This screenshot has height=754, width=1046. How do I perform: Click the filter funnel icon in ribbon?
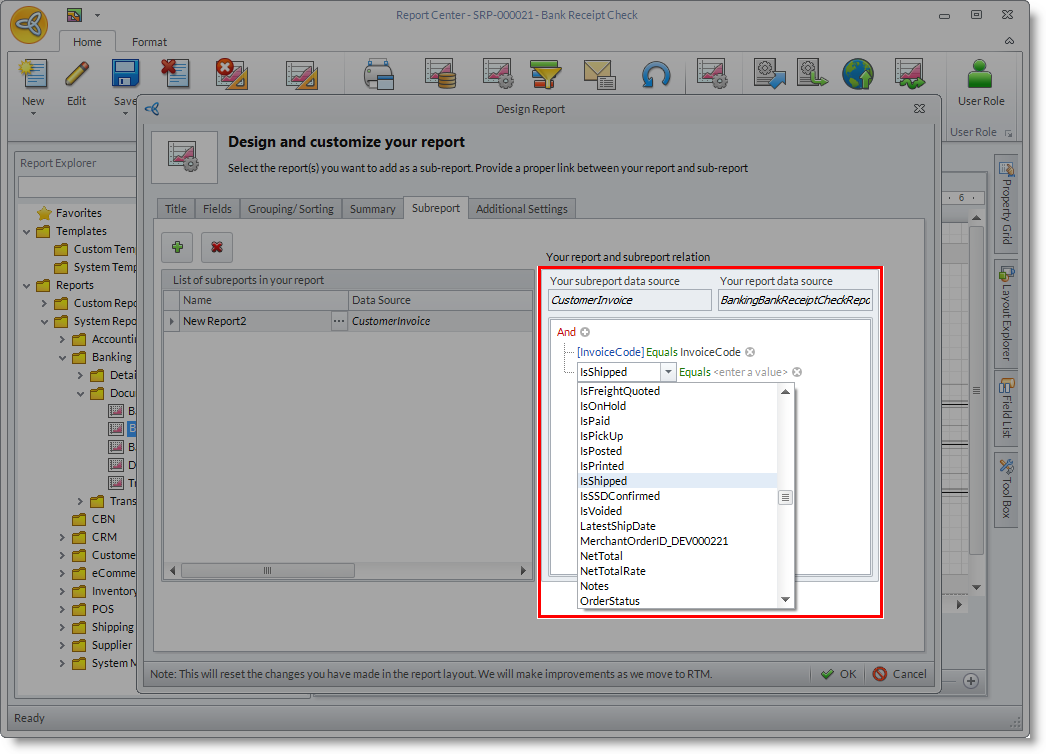545,75
